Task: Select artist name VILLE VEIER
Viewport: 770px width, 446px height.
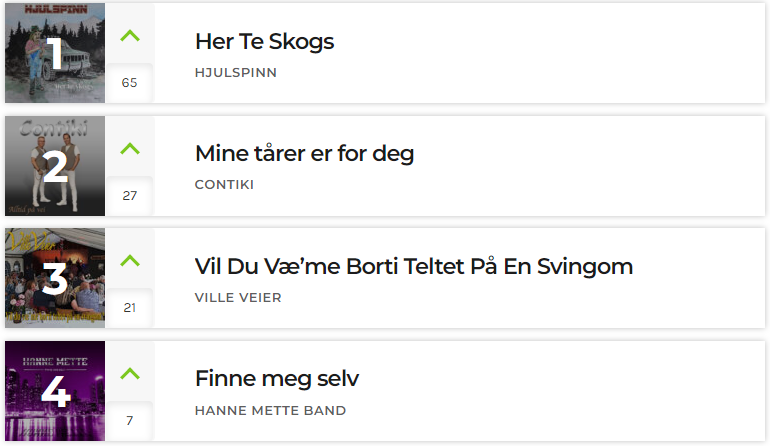Action: (238, 298)
